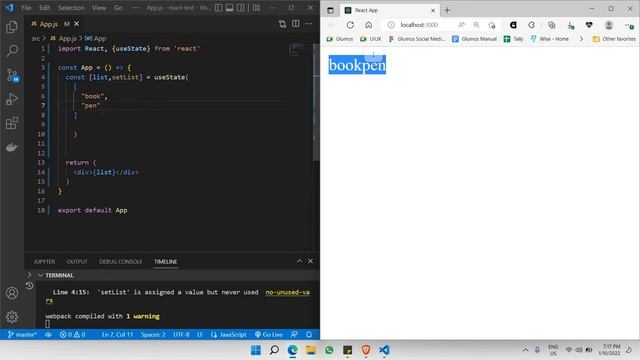640x360 pixels.
Task: Click the vertical editor scrollbar
Action: [316, 102]
